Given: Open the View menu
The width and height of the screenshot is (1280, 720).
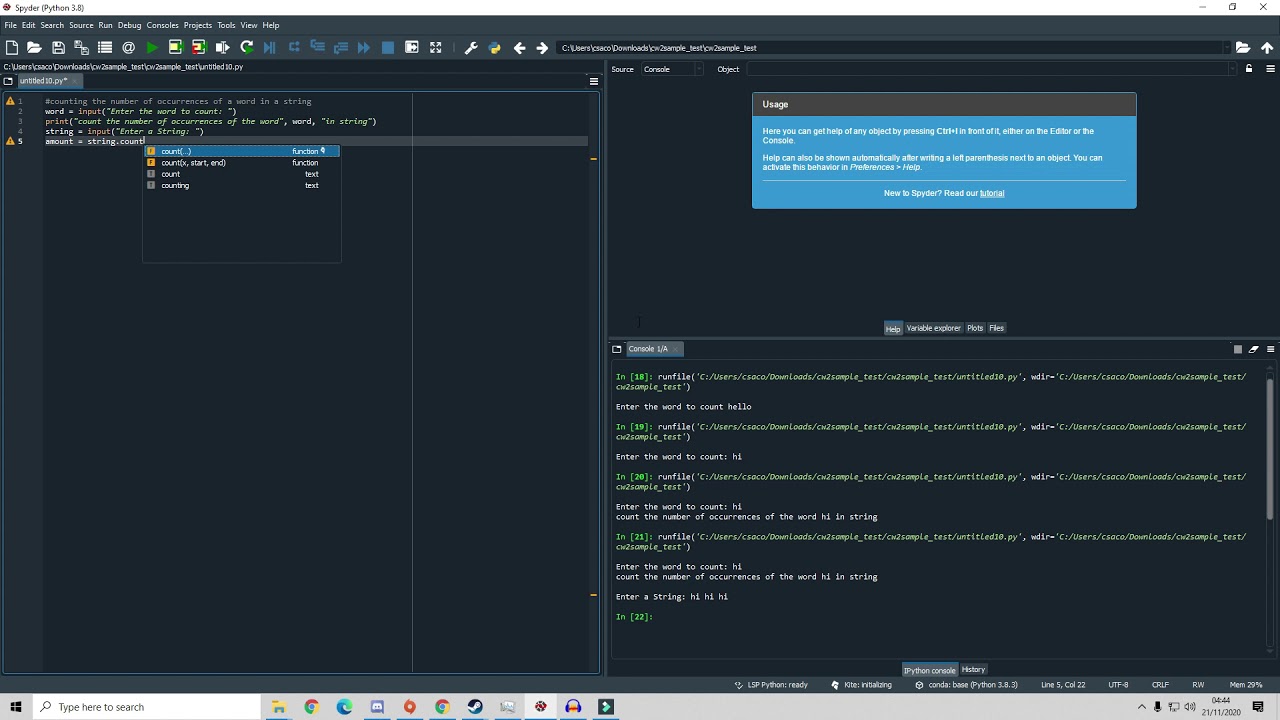Looking at the screenshot, I should (x=249, y=25).
